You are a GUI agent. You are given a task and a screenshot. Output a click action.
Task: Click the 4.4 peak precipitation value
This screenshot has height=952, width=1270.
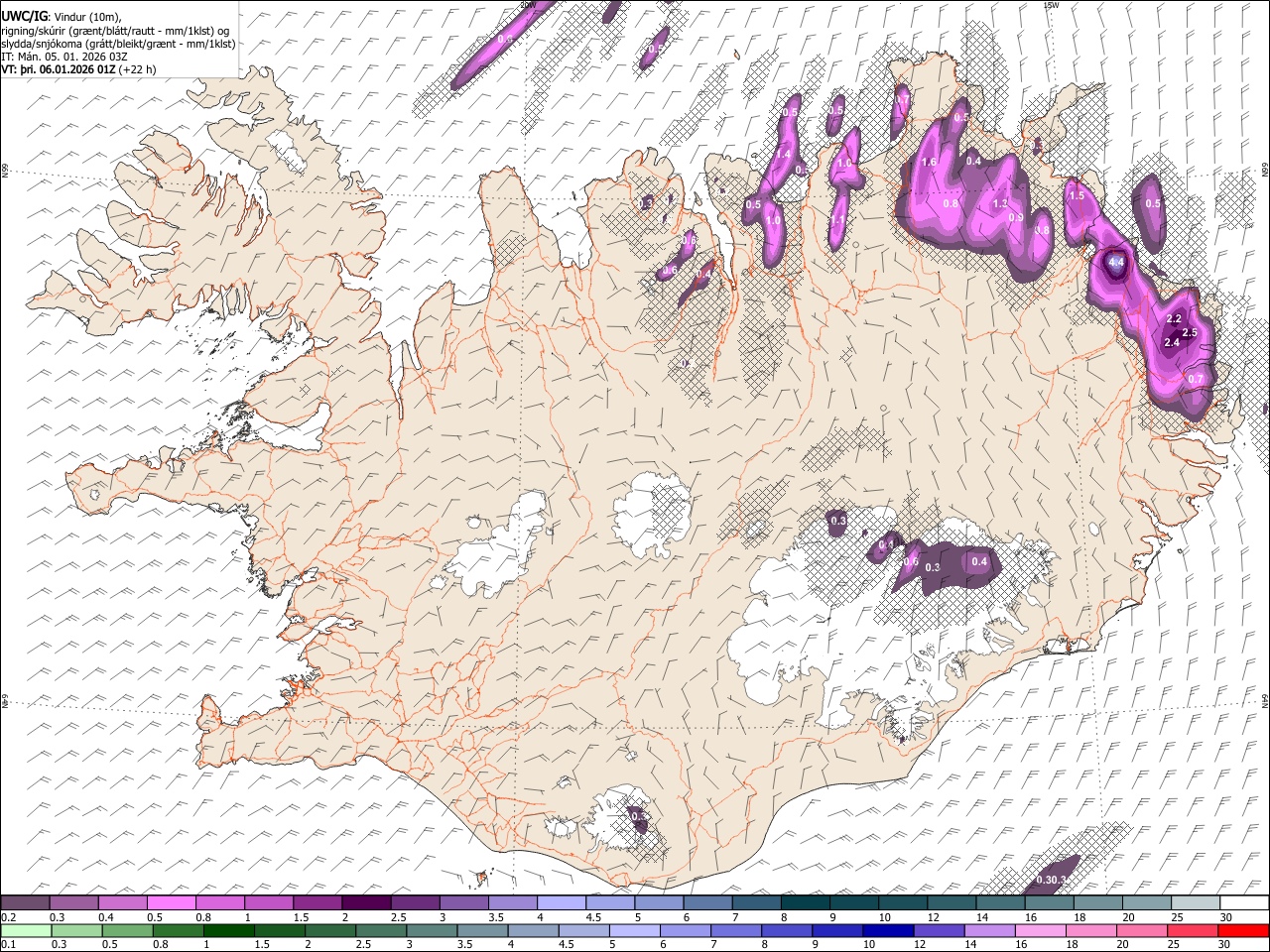click(x=1116, y=264)
